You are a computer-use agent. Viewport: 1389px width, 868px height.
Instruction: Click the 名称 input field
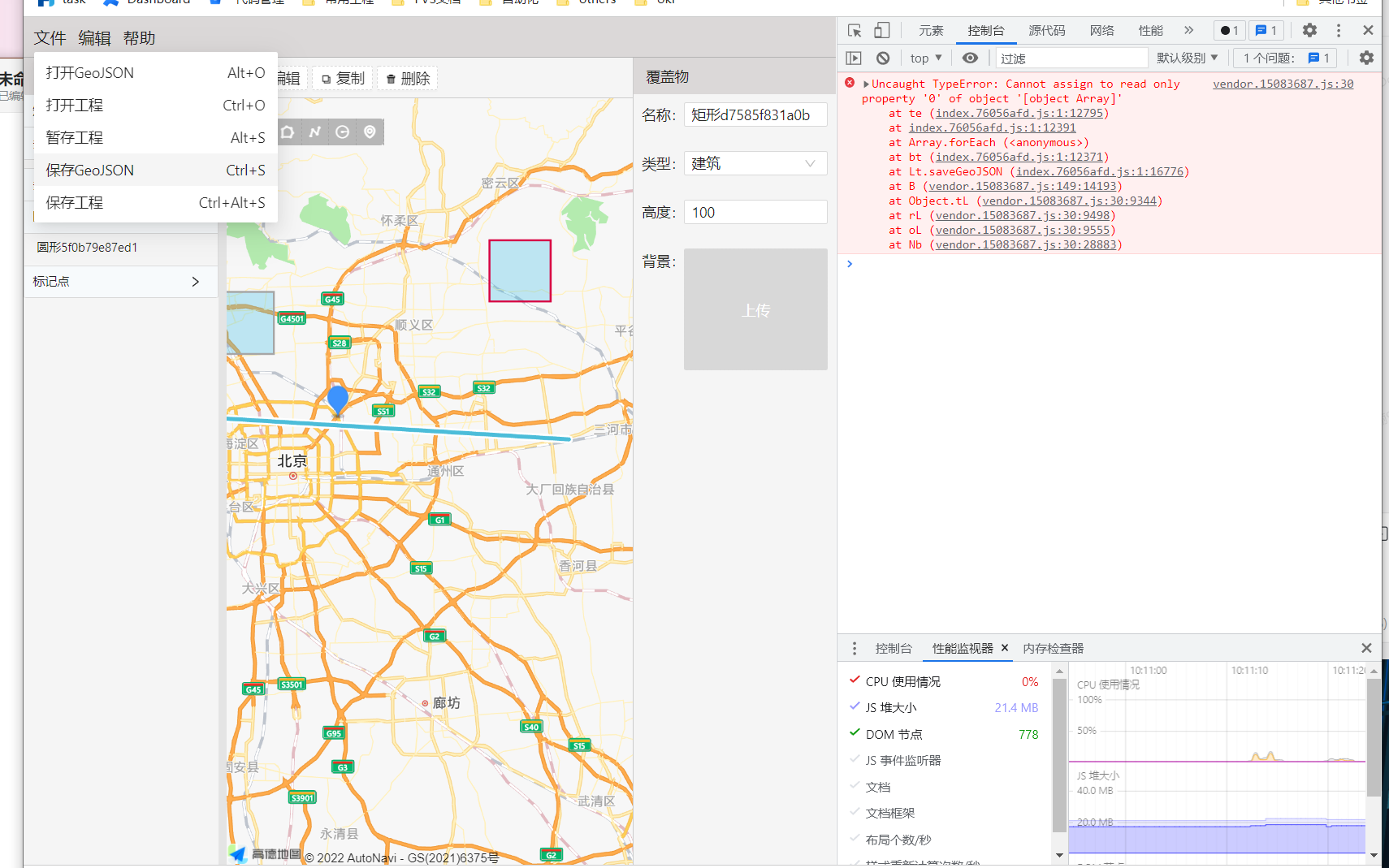click(x=755, y=114)
